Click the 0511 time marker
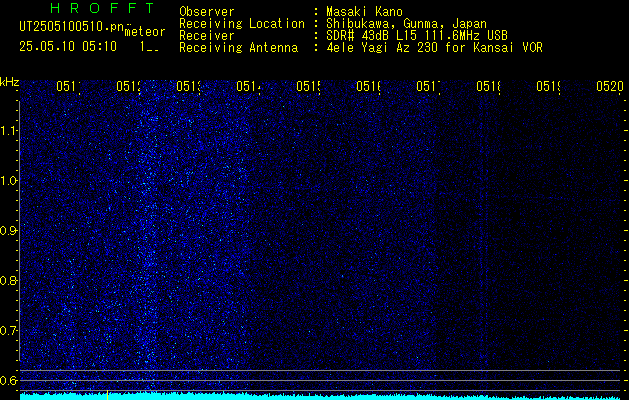The height and width of the screenshot is (400, 629). [x=68, y=86]
